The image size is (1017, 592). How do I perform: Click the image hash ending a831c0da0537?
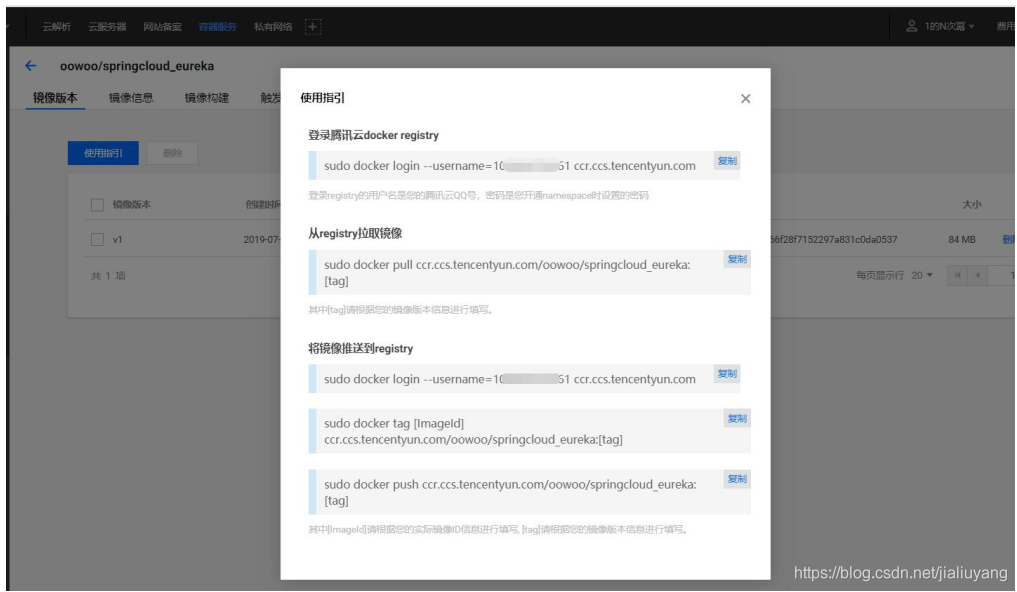coord(833,240)
